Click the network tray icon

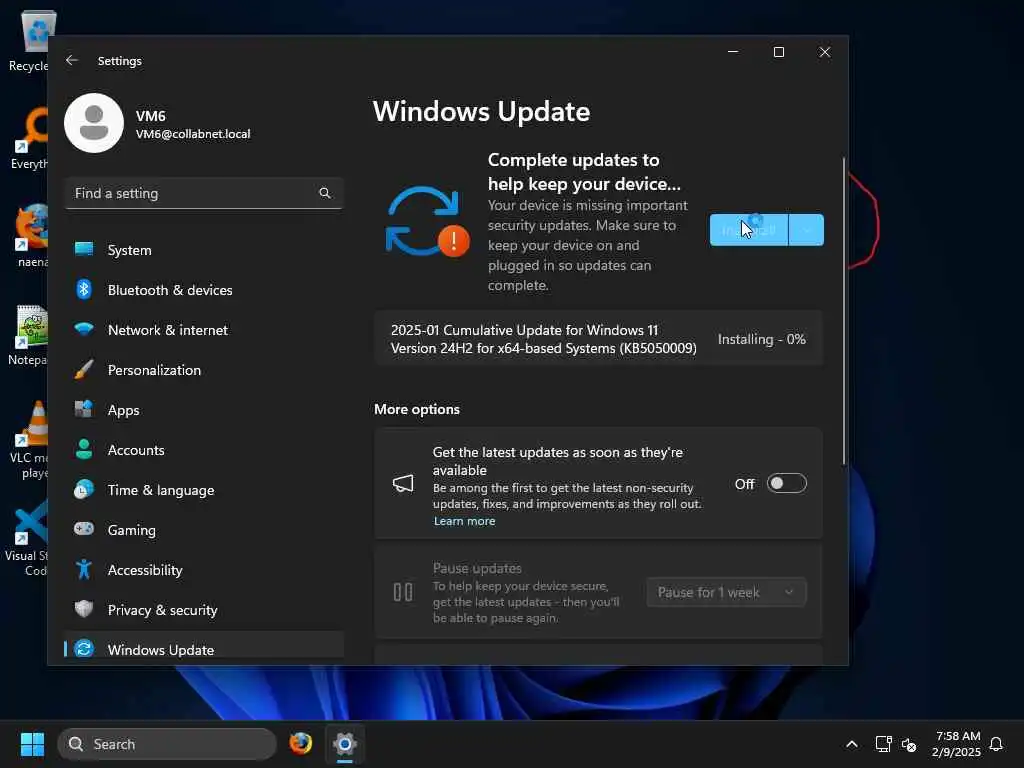tap(883, 744)
